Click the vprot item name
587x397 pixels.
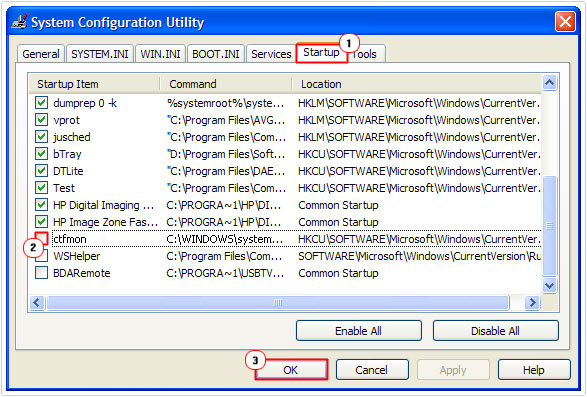pos(66,120)
